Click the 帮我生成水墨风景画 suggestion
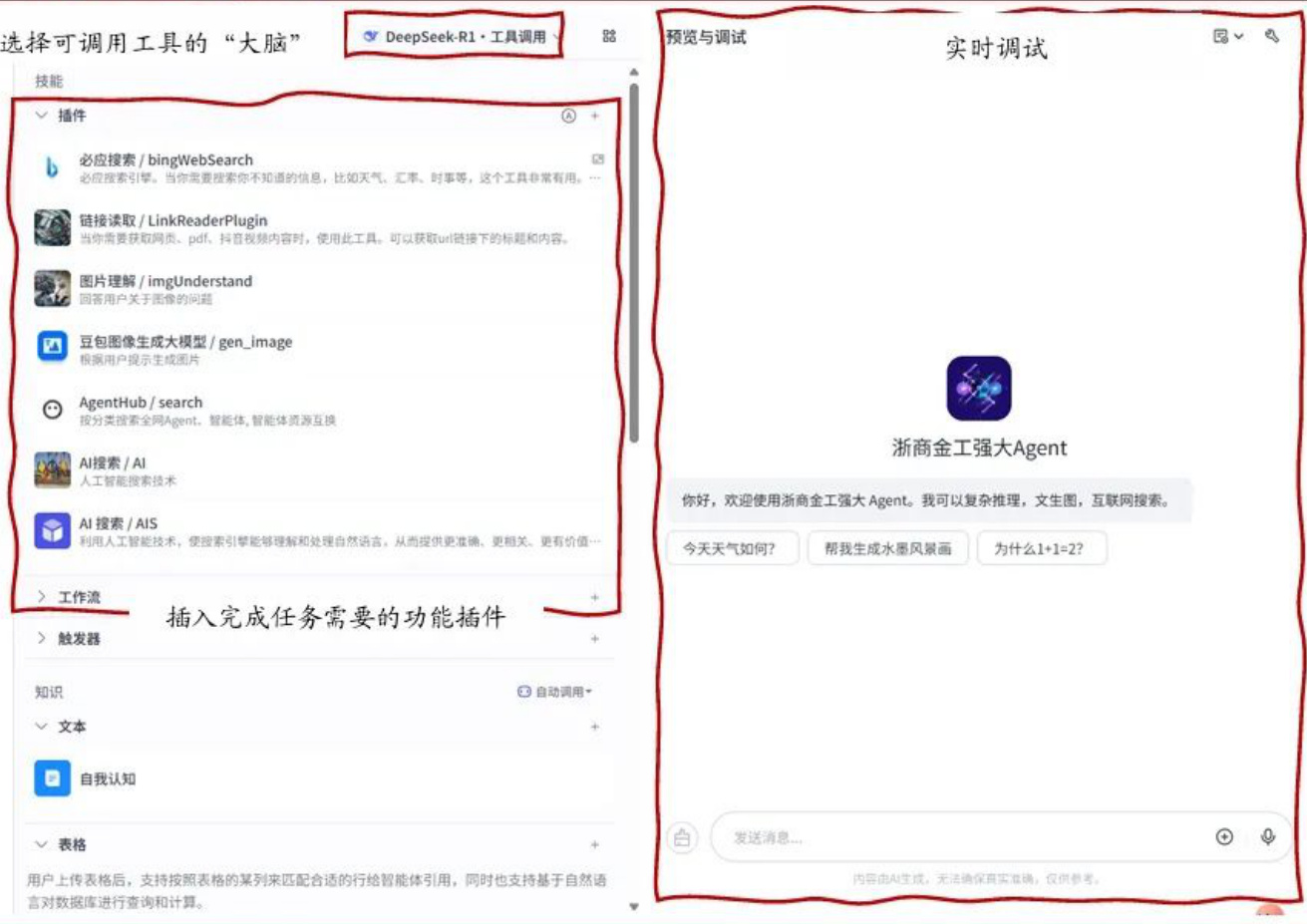The width and height of the screenshot is (1307, 924). [x=887, y=548]
